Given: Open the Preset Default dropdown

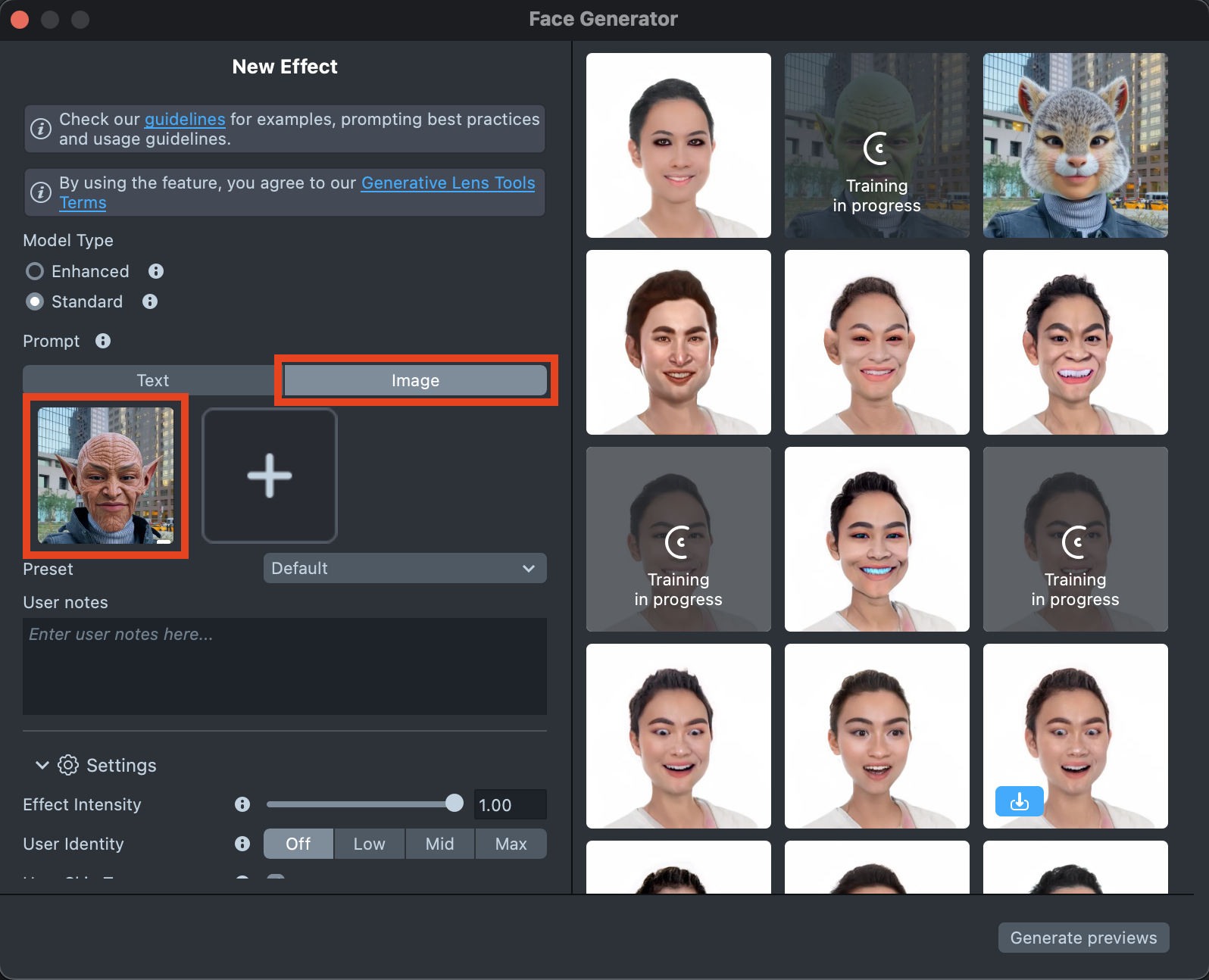Looking at the screenshot, I should pos(405,568).
